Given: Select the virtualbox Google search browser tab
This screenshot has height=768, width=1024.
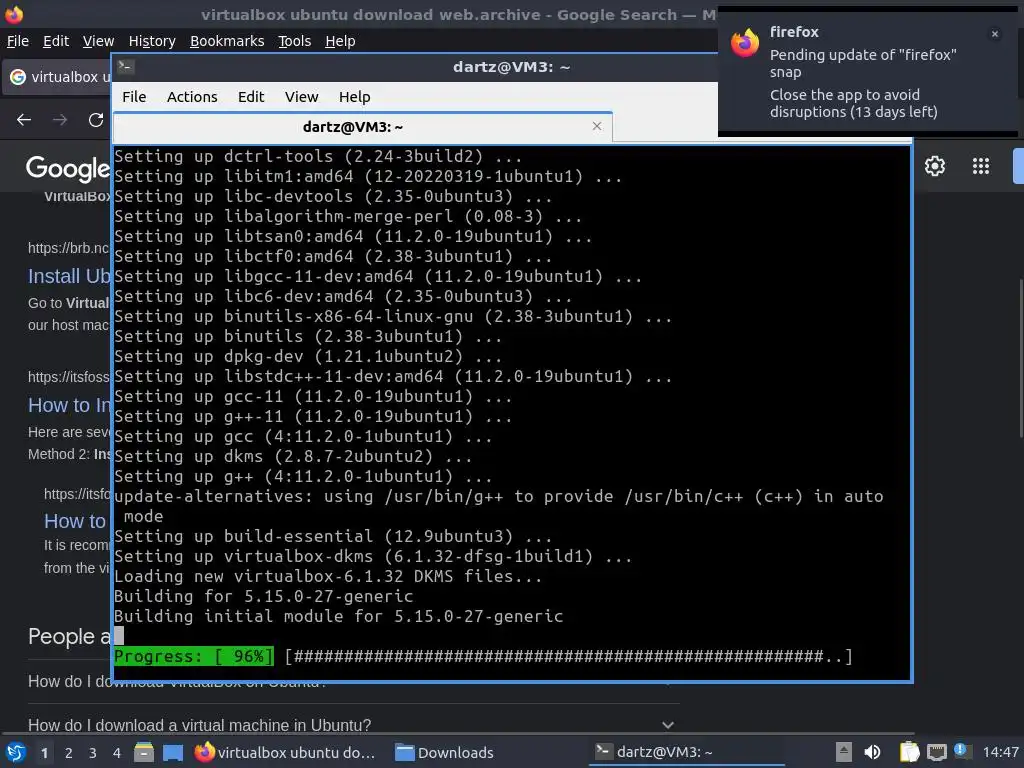Looking at the screenshot, I should click(57, 77).
